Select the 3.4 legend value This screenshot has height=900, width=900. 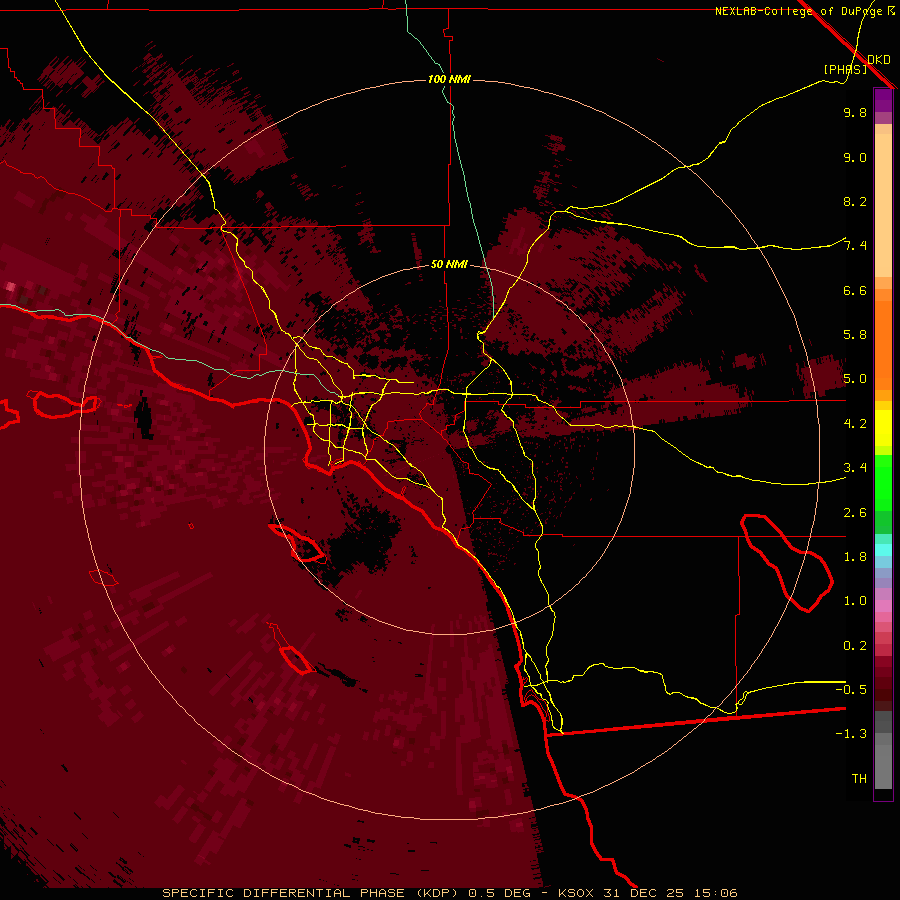855,468
